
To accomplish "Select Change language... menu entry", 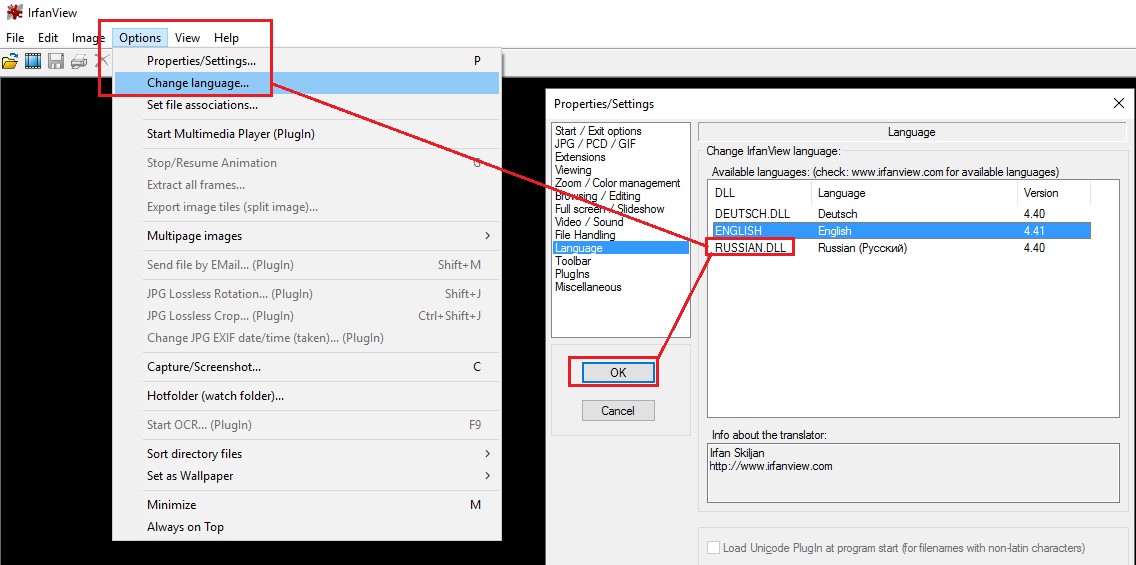I will coord(306,83).
